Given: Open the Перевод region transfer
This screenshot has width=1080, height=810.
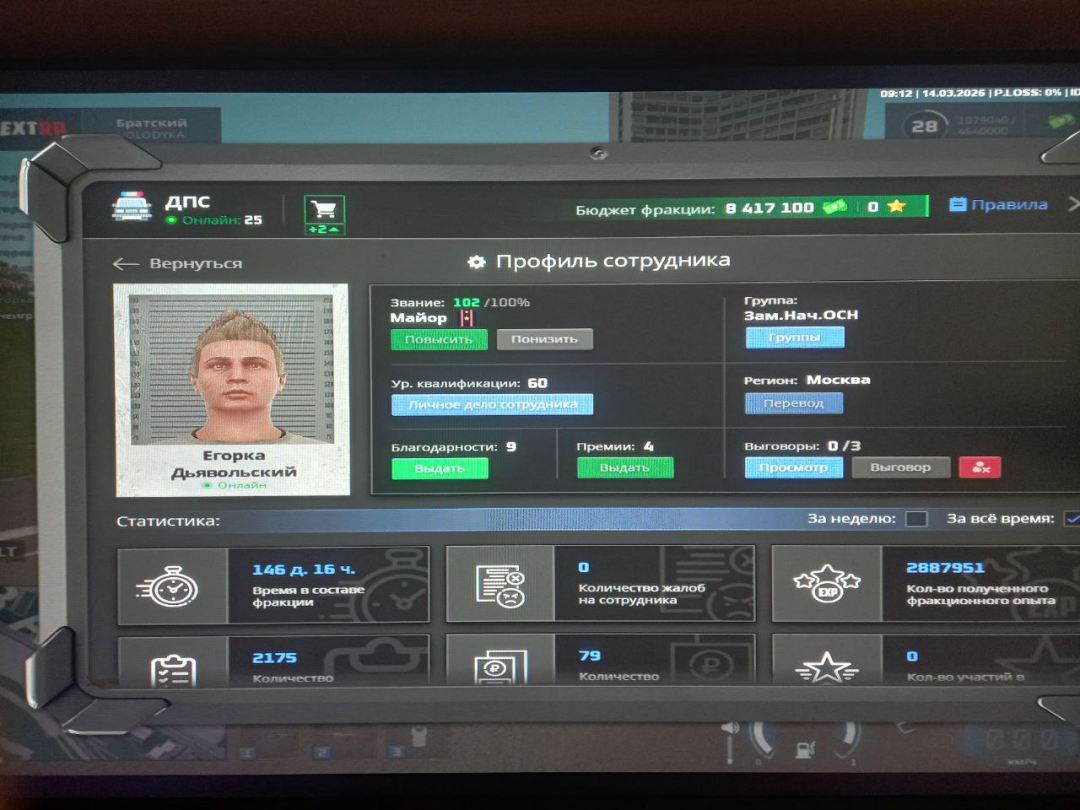Looking at the screenshot, I should tap(793, 403).
